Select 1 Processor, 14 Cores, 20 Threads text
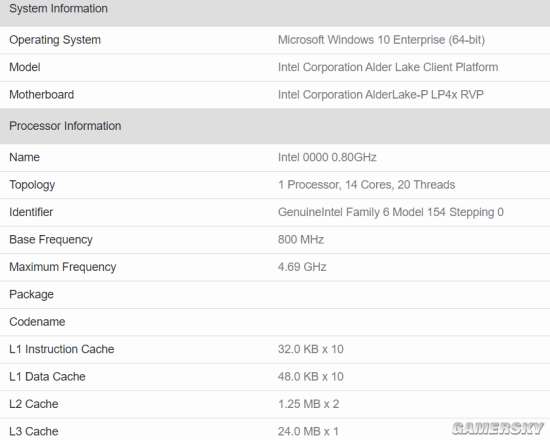This screenshot has width=550, height=440. (x=367, y=185)
